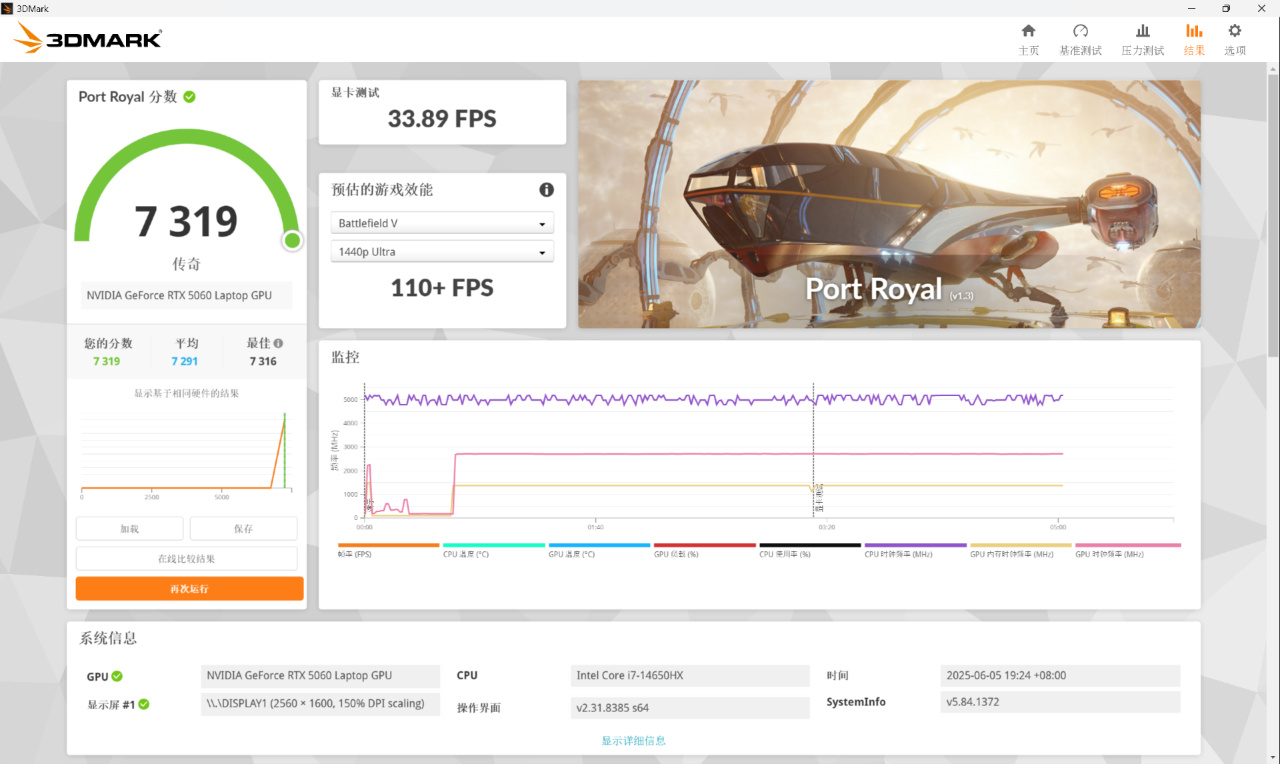The height and width of the screenshot is (764, 1280).
Task: Open the Battlefield V game dropdown
Action: coord(442,223)
